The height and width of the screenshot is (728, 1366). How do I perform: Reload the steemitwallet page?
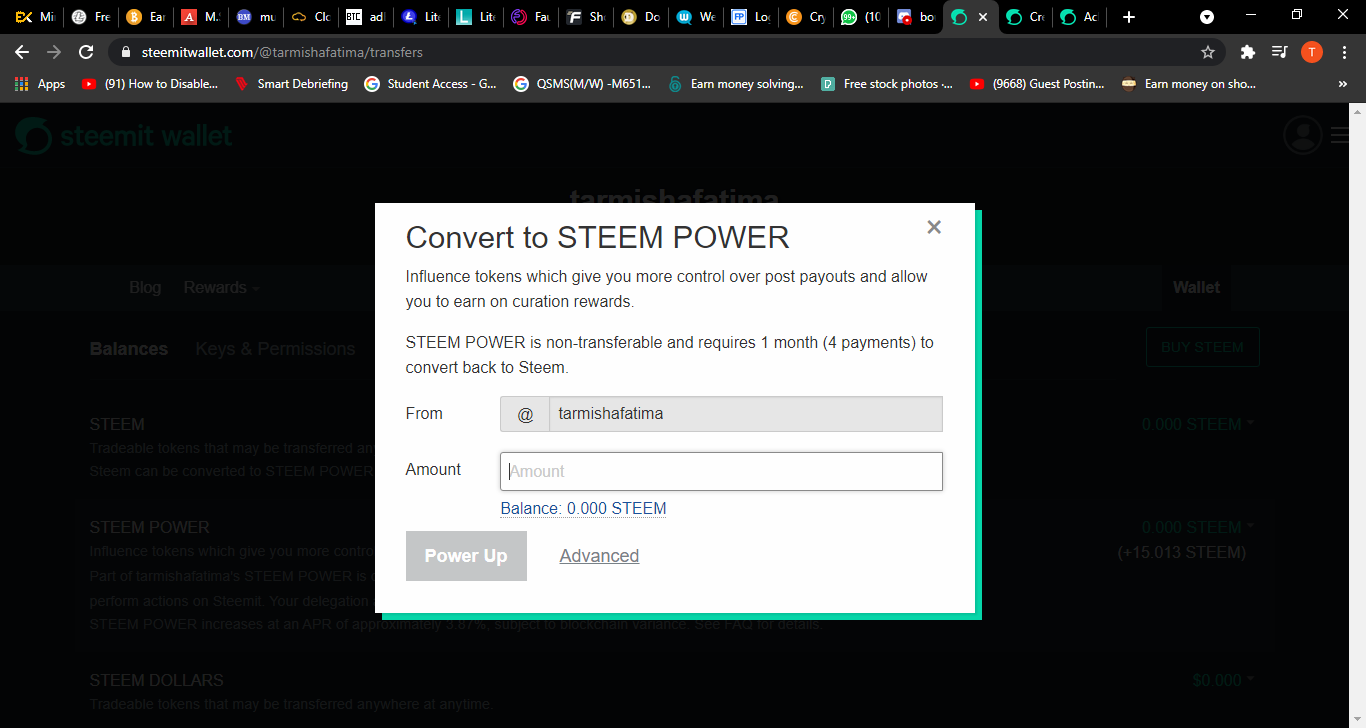pyautogui.click(x=86, y=52)
